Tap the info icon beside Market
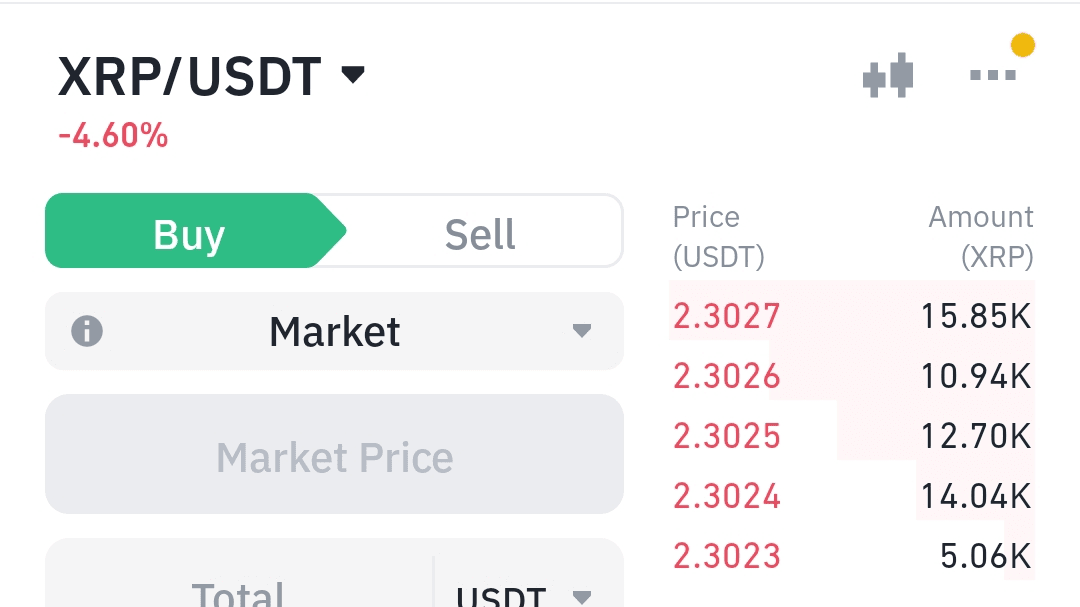The width and height of the screenshot is (1080, 607). pos(87,331)
